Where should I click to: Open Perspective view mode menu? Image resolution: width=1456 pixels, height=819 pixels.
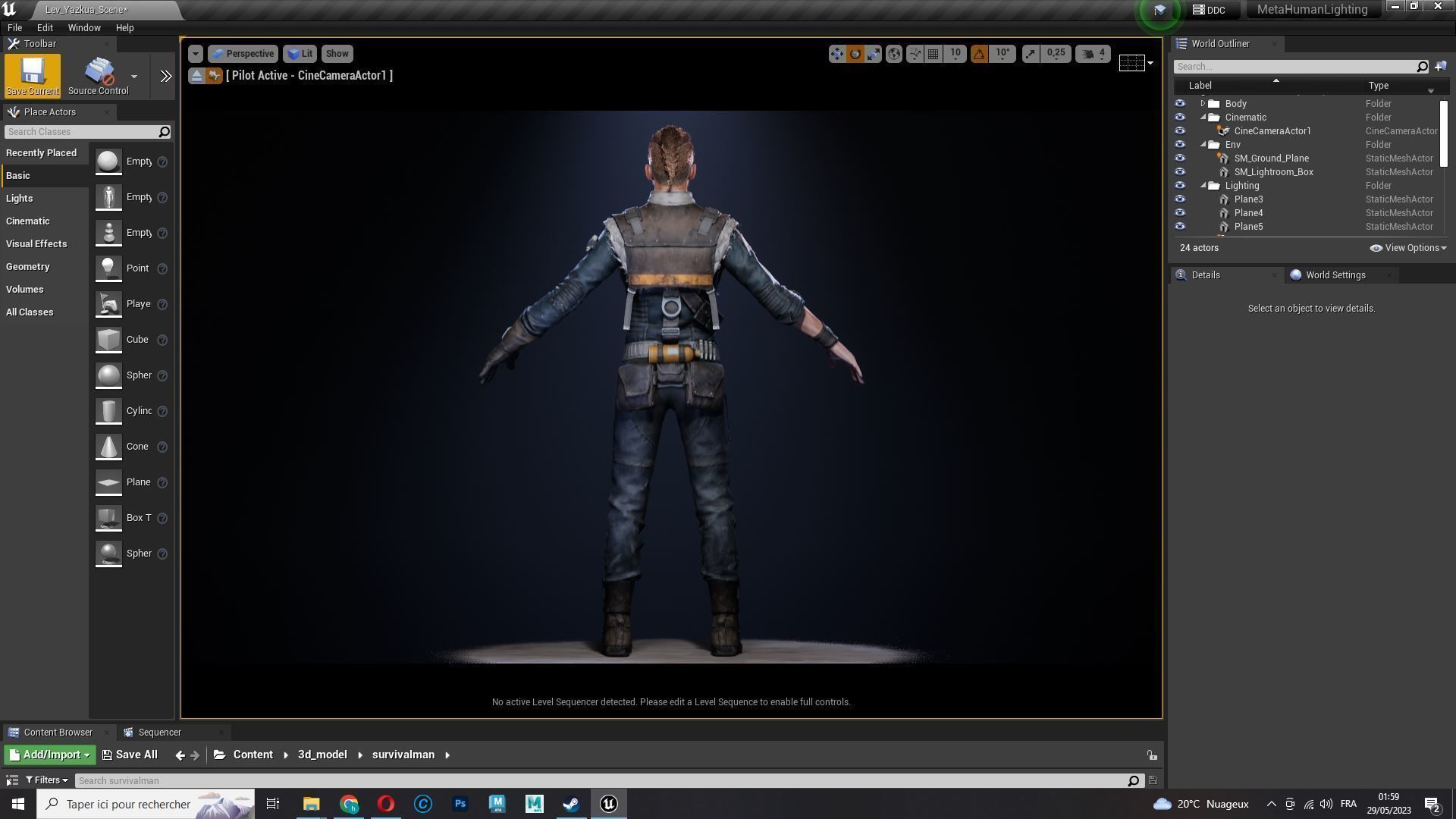243,54
